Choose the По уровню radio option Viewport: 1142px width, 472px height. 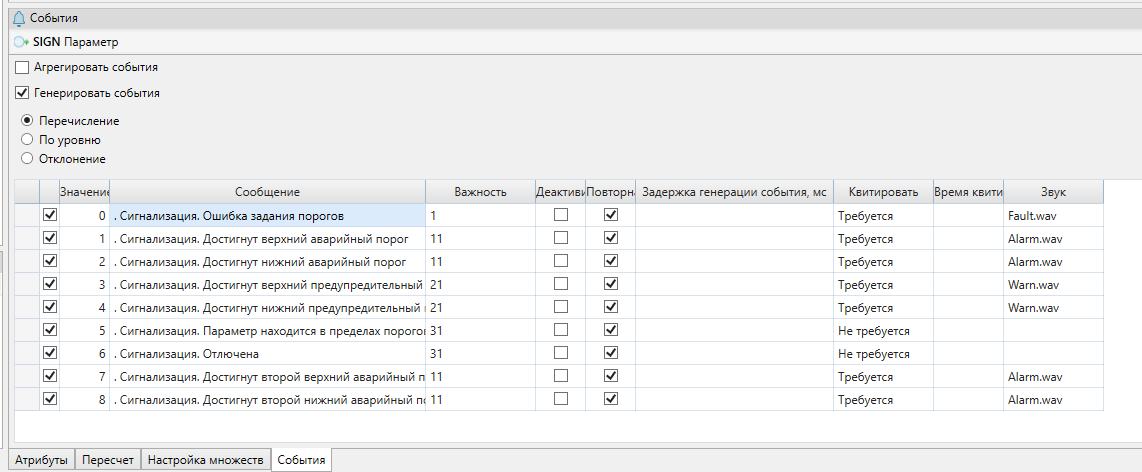28,140
